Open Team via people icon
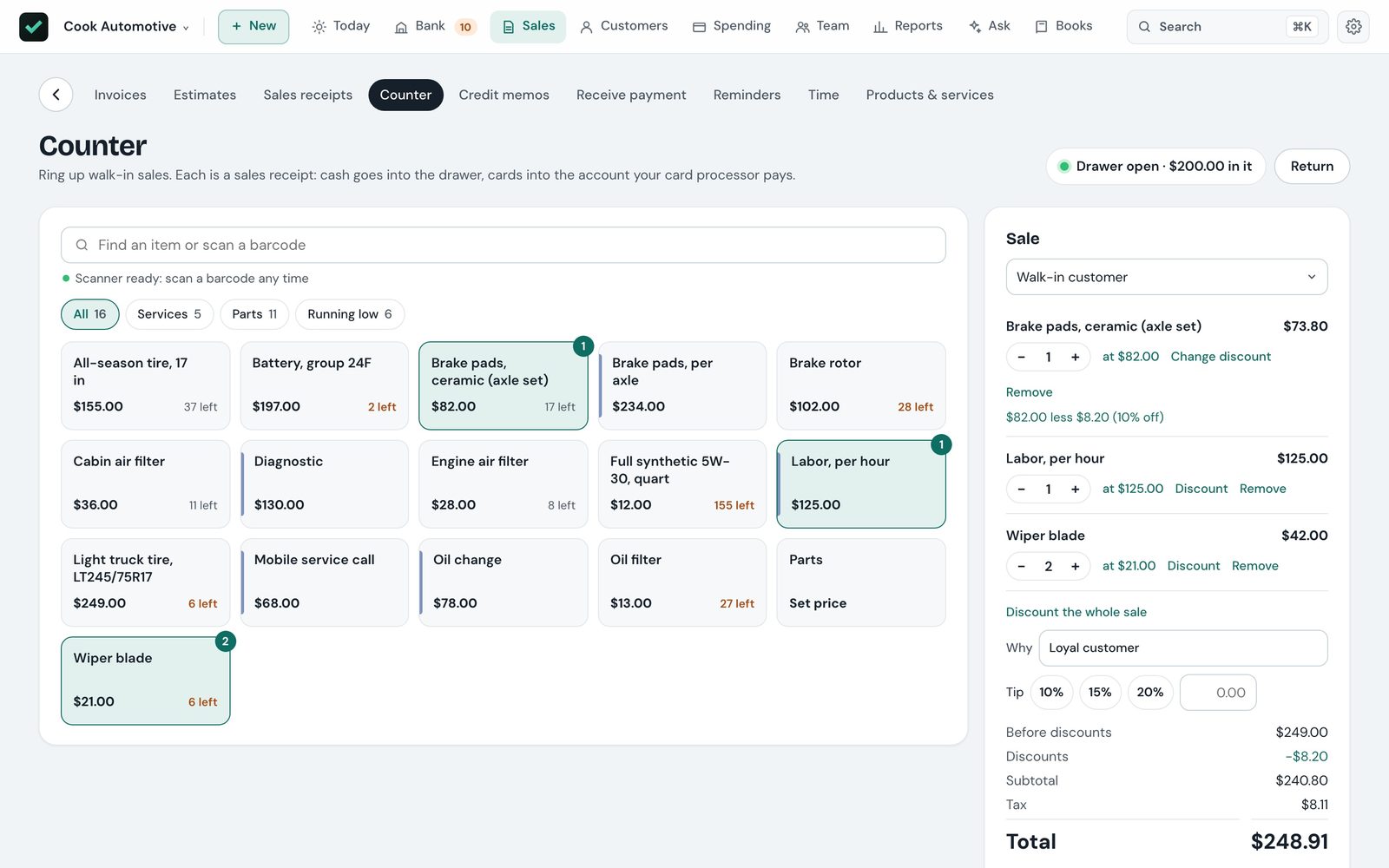This screenshot has width=1389, height=868. [821, 27]
